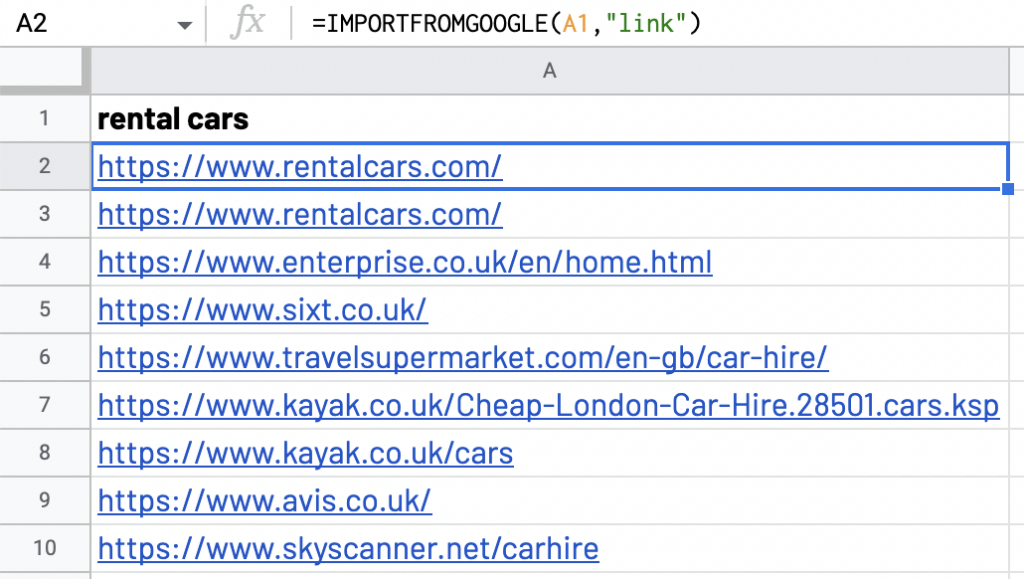Image resolution: width=1024 pixels, height=579 pixels.
Task: Open the rentalcars.com link in row 2
Action: tap(299, 166)
